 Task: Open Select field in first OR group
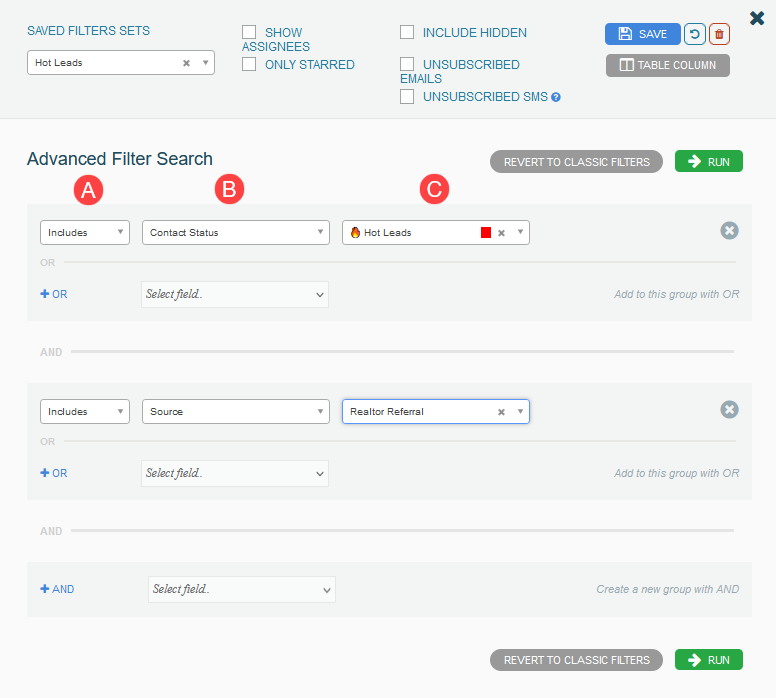[x=235, y=295]
